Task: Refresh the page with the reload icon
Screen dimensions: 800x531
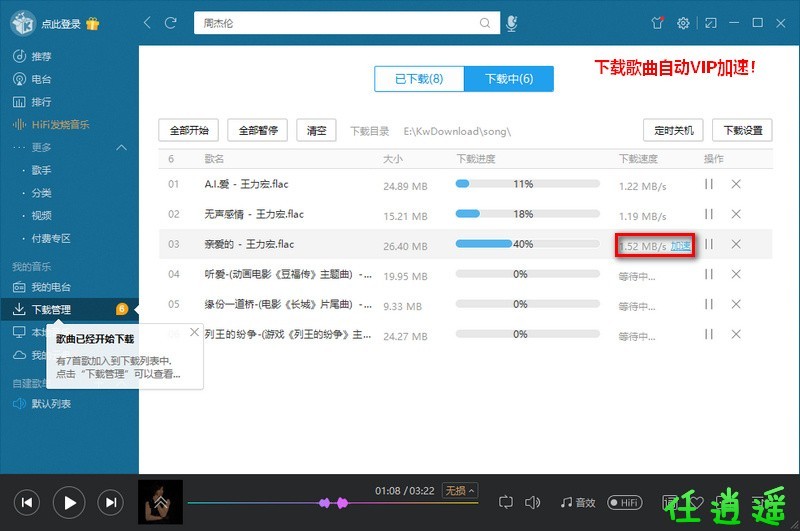Action: tap(170, 22)
